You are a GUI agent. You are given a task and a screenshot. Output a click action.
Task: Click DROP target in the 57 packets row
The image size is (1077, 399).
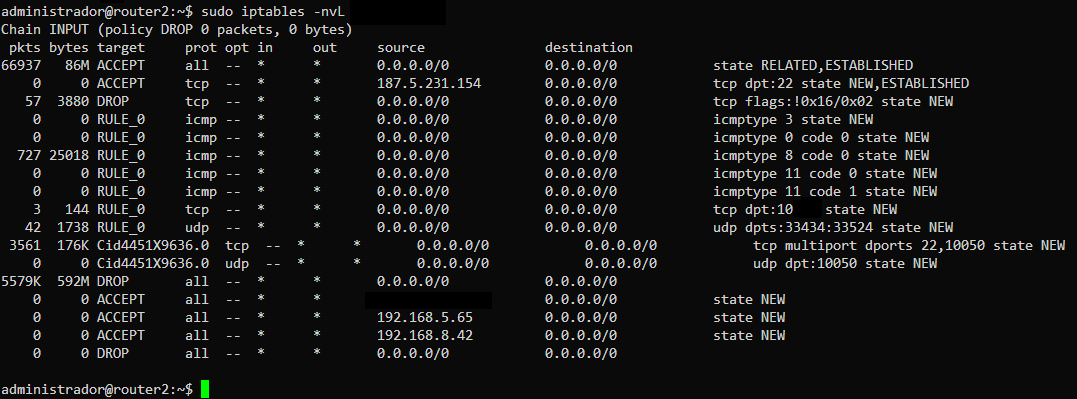113,102
